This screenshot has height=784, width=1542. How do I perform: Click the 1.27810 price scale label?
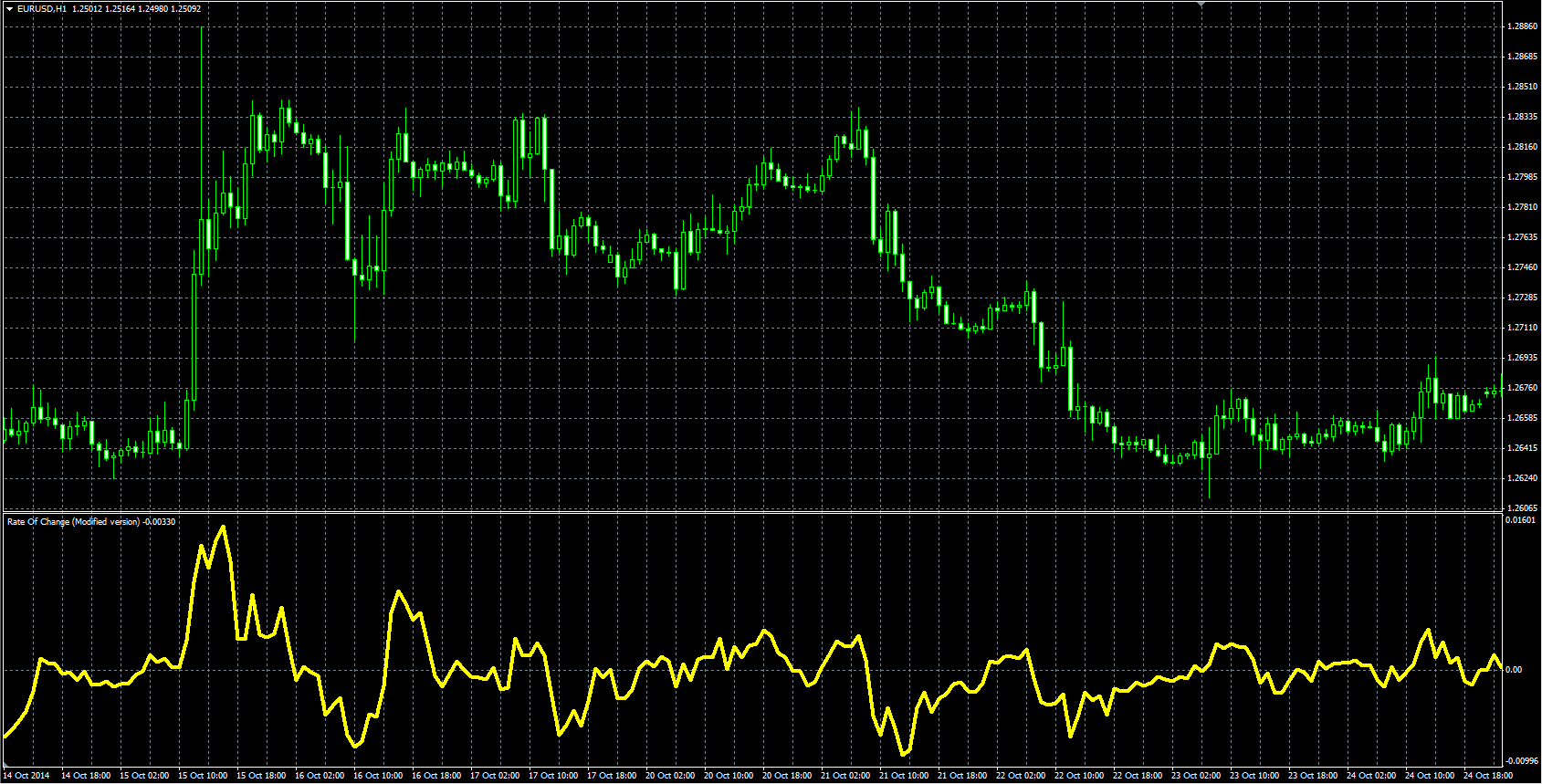coord(1523,207)
